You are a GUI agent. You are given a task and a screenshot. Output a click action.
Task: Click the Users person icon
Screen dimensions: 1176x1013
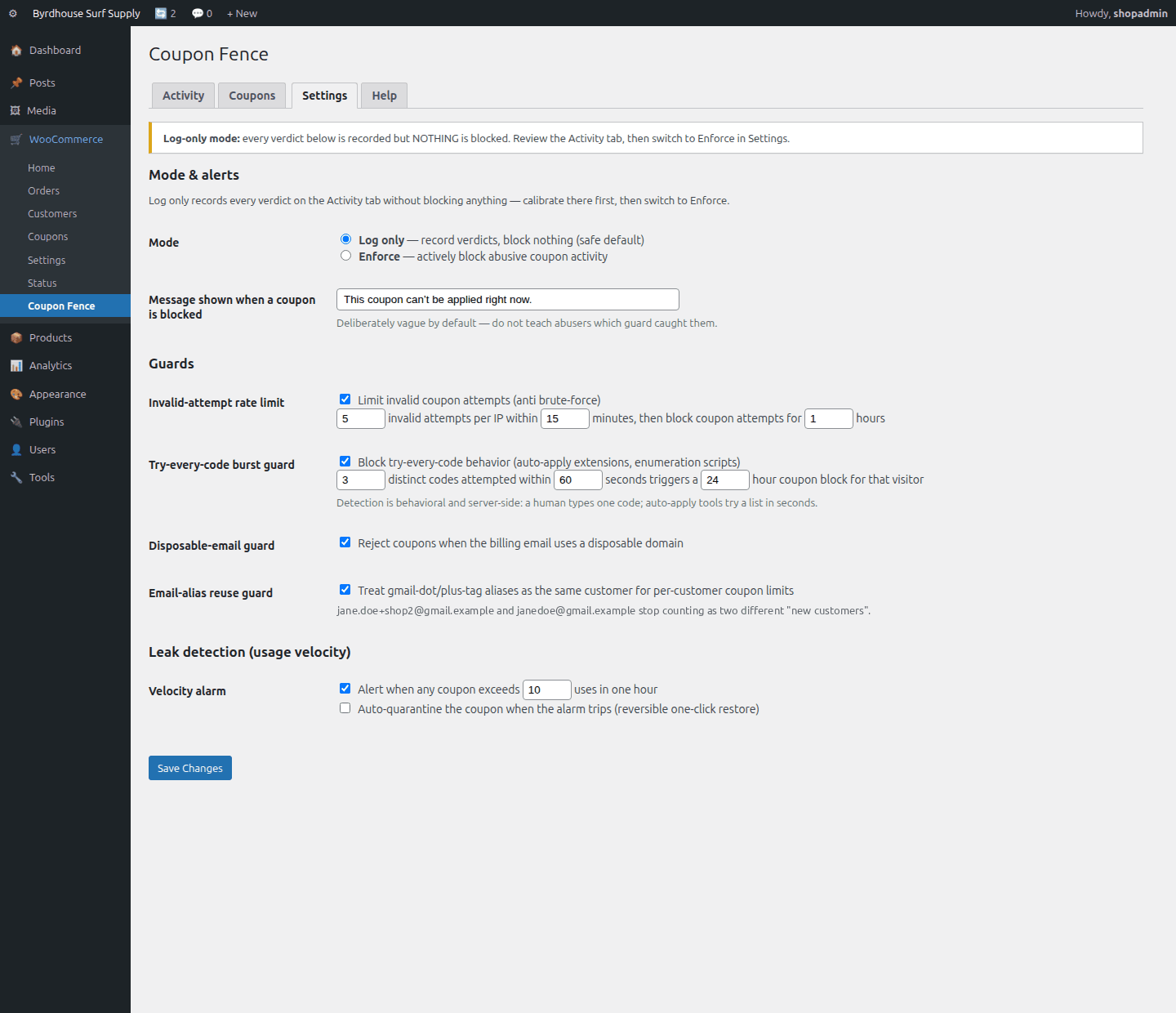pos(16,450)
